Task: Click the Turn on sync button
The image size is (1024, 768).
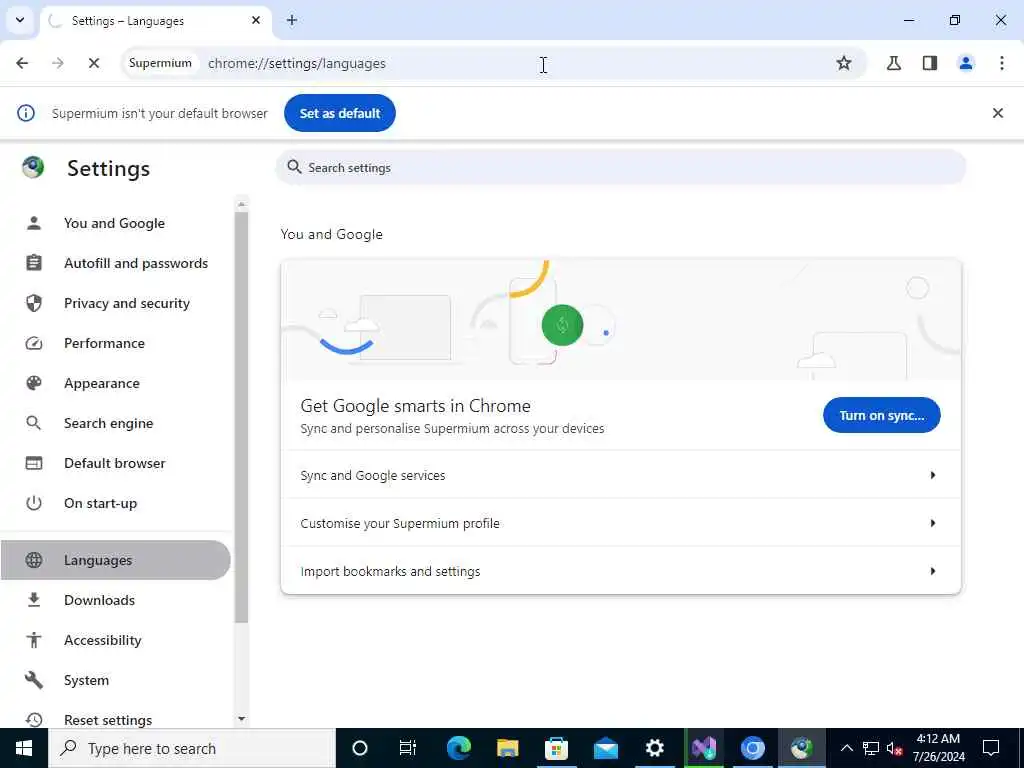Action: (x=882, y=415)
